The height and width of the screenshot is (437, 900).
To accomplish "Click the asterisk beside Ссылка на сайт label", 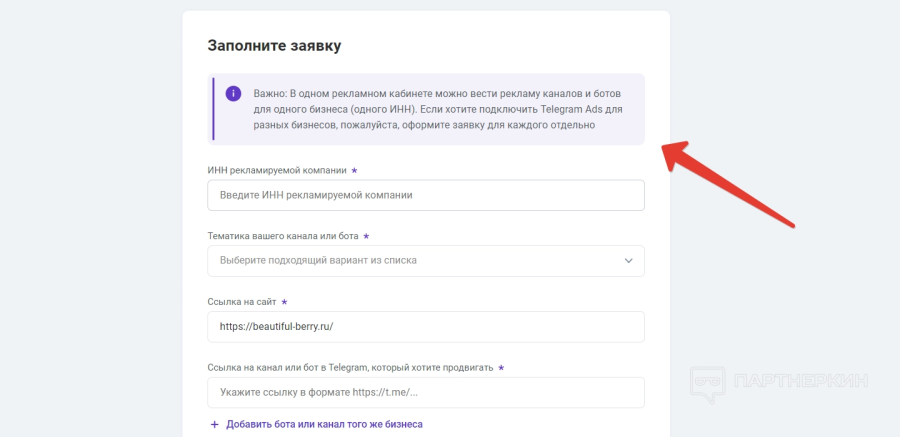I will pyautogui.click(x=284, y=301).
